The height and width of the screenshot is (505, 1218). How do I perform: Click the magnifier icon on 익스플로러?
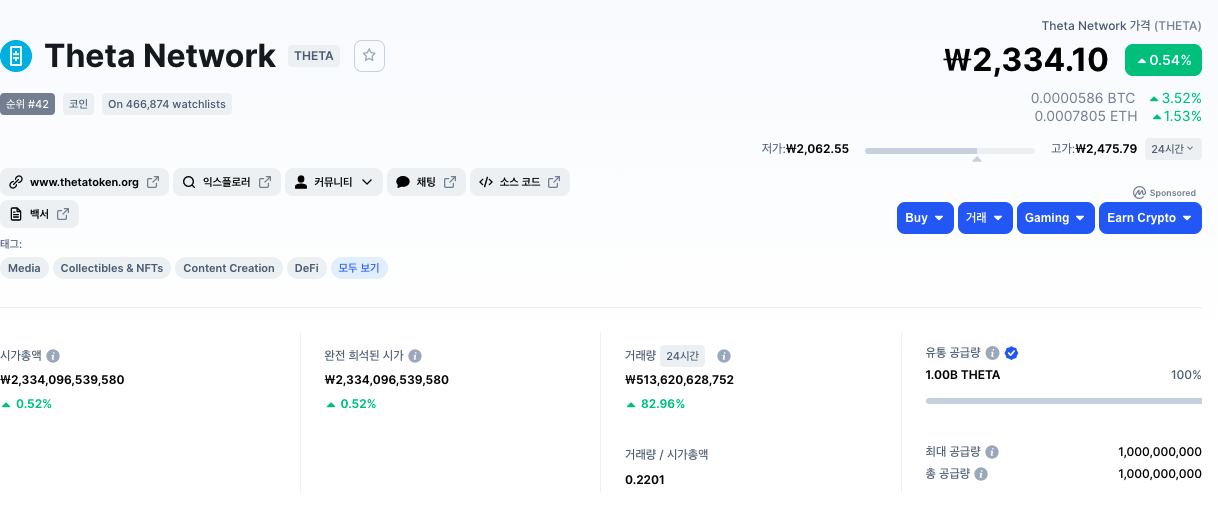189,182
